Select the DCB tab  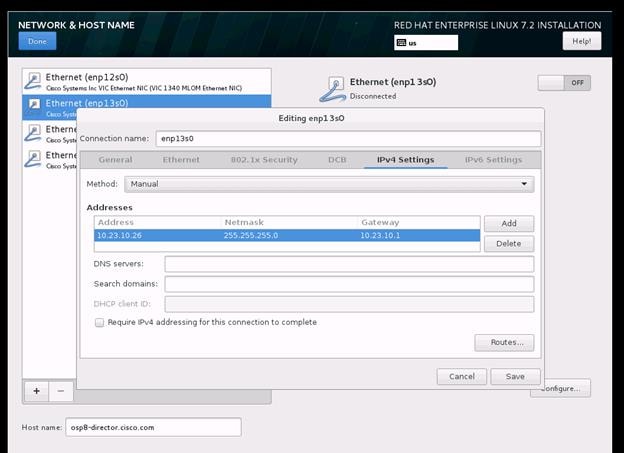[x=337, y=160]
